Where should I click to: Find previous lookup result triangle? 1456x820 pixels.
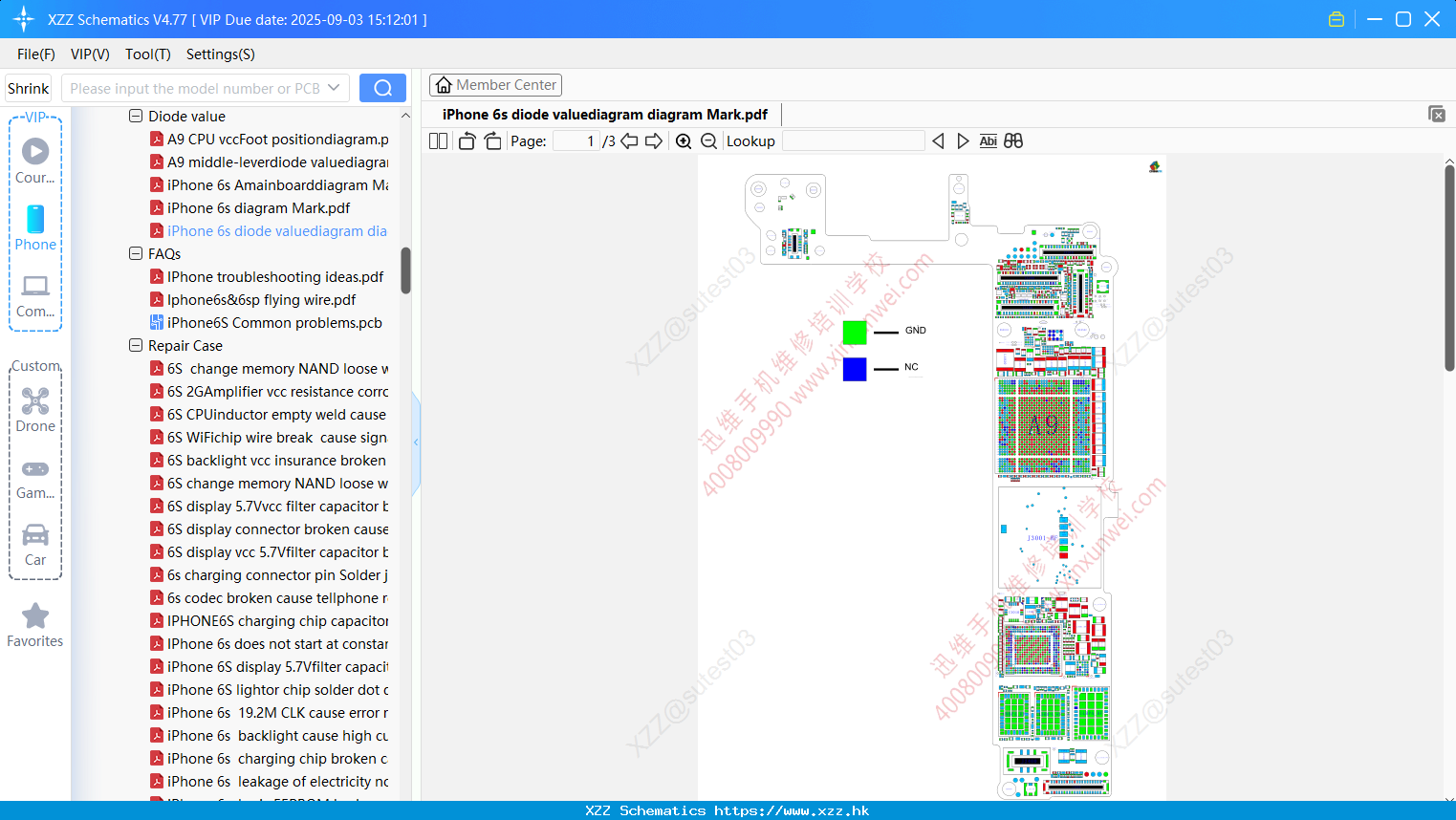(938, 141)
